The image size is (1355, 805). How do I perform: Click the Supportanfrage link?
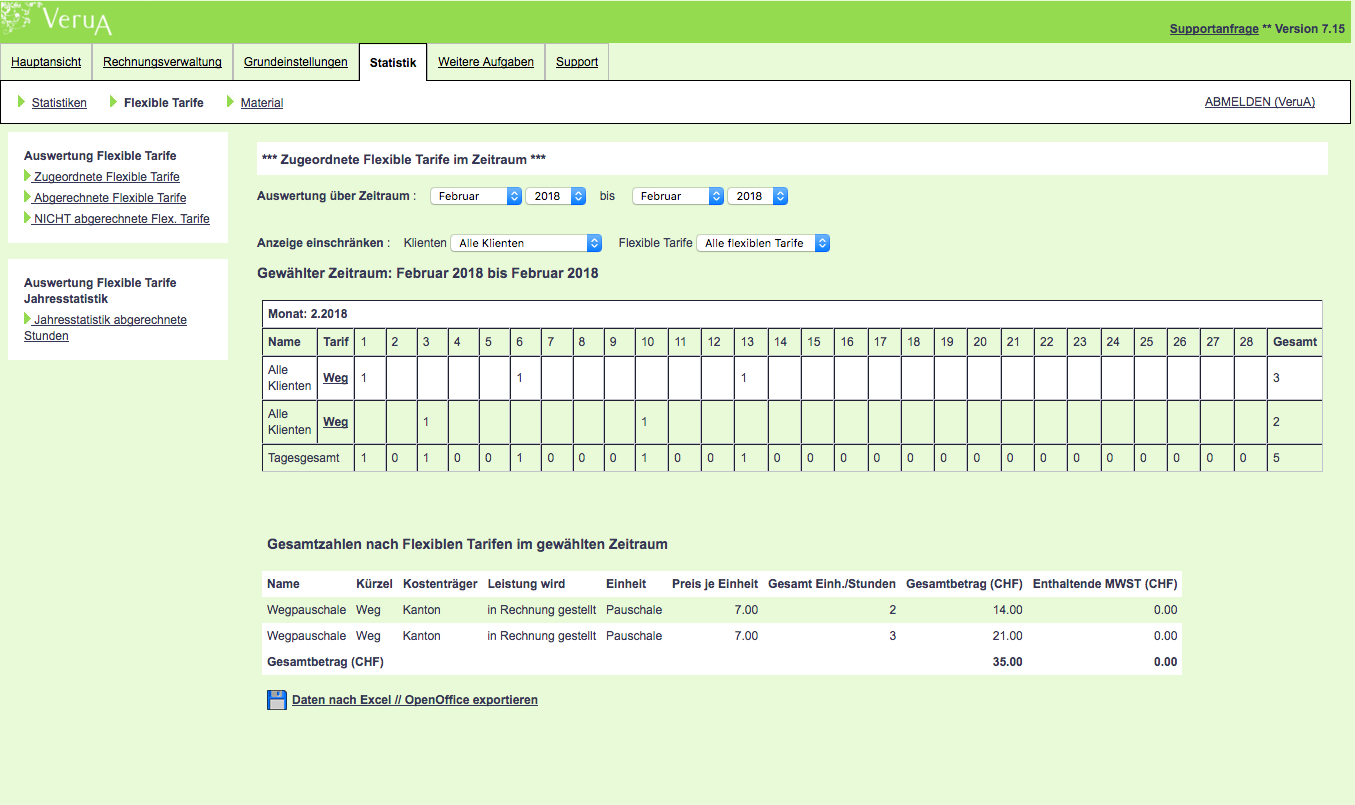click(1213, 29)
